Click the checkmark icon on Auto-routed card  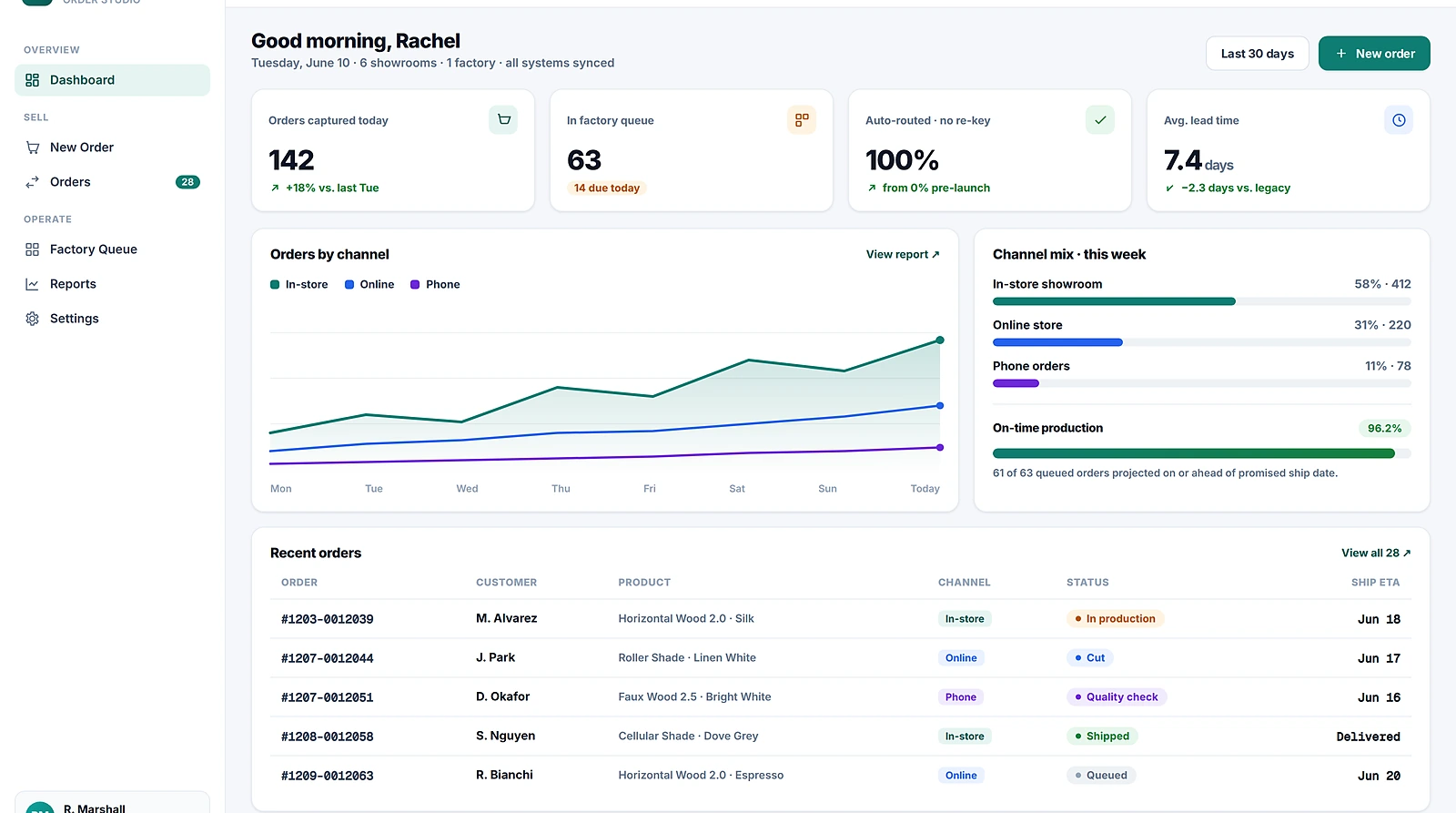(x=1100, y=120)
